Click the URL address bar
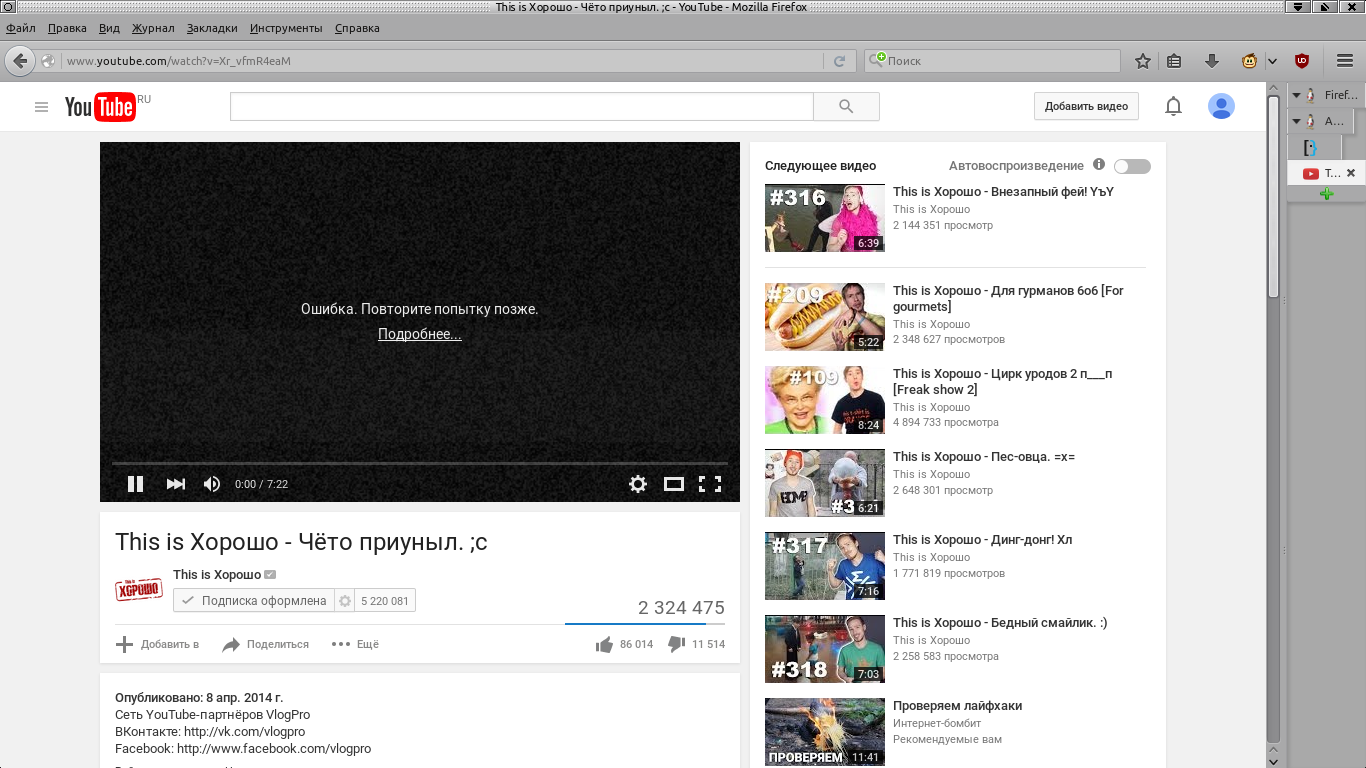The width and height of the screenshot is (1366, 768). [445, 61]
